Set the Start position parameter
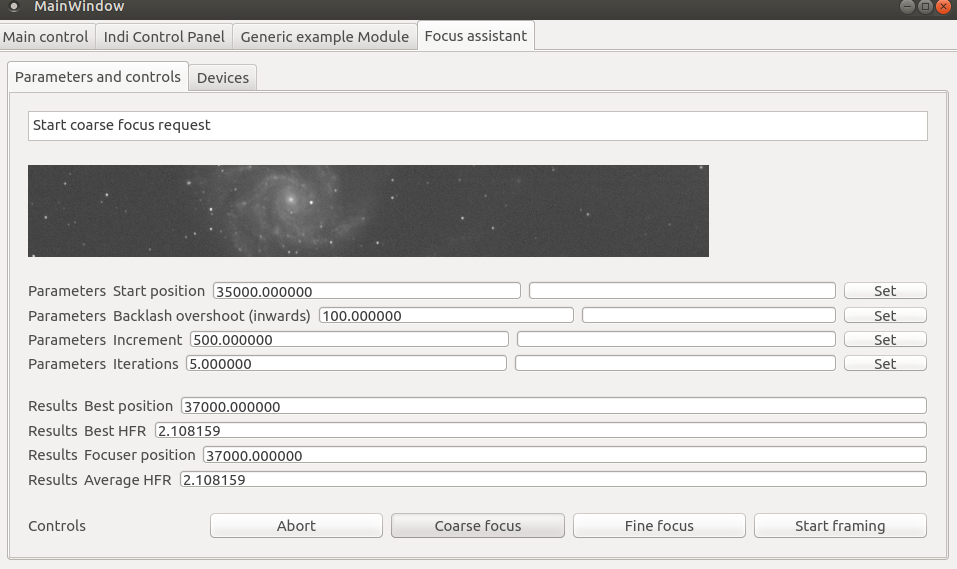Viewport: 957px width, 569px height. click(x=885, y=291)
